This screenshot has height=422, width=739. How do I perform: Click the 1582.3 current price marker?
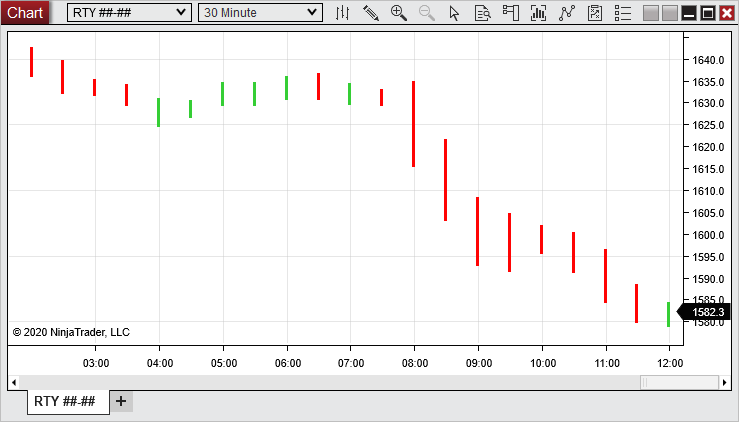(x=708, y=313)
